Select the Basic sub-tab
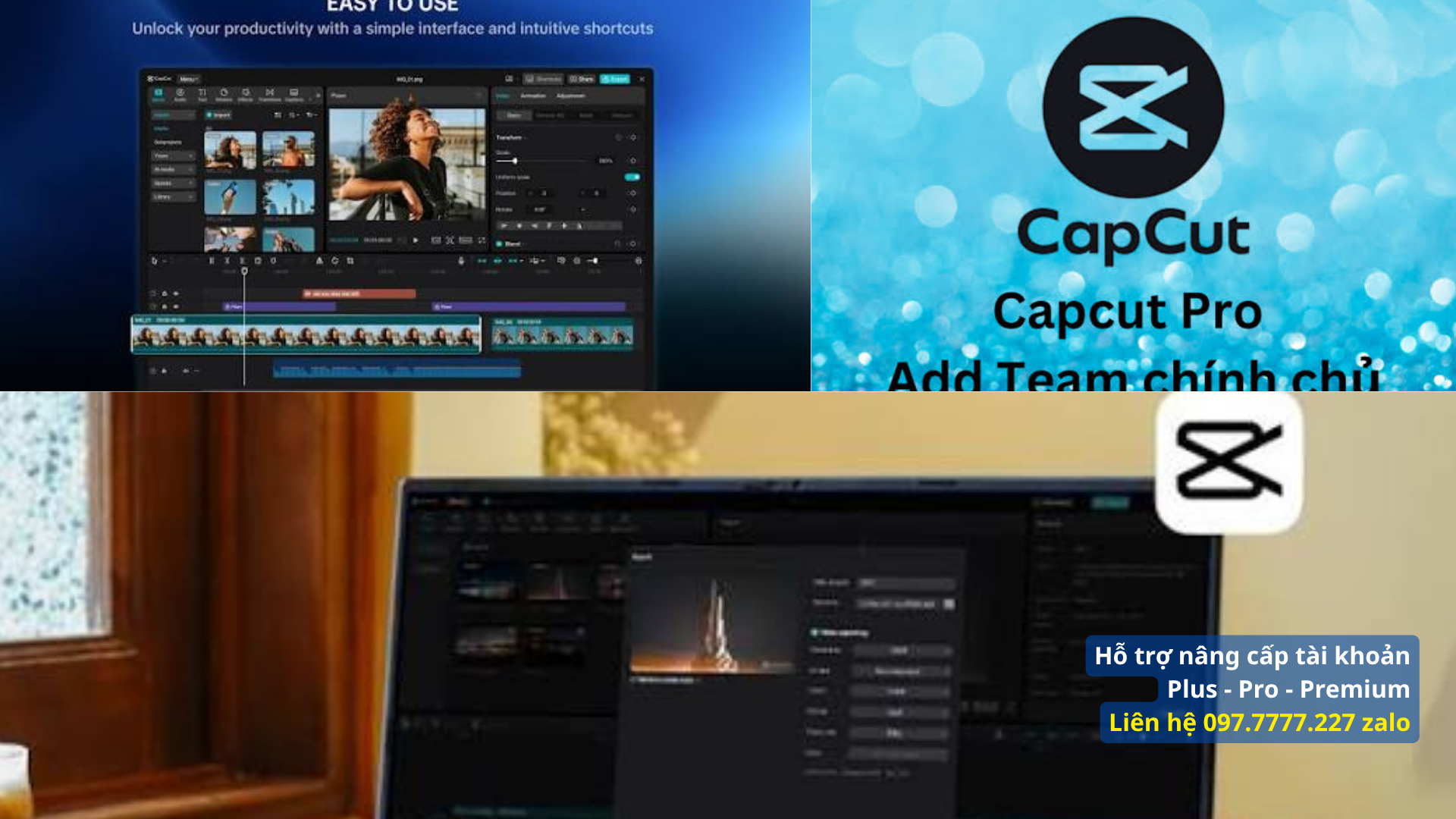Viewport: 1456px width, 819px height. [x=513, y=115]
